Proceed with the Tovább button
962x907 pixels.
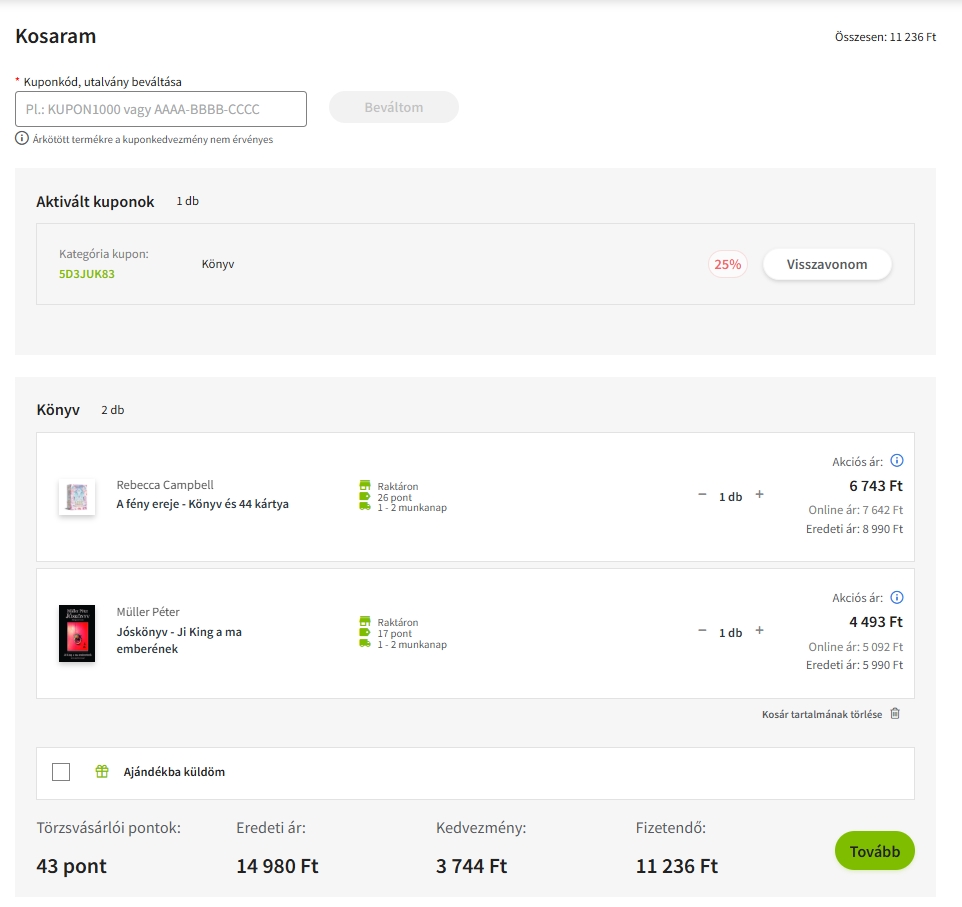tap(874, 851)
